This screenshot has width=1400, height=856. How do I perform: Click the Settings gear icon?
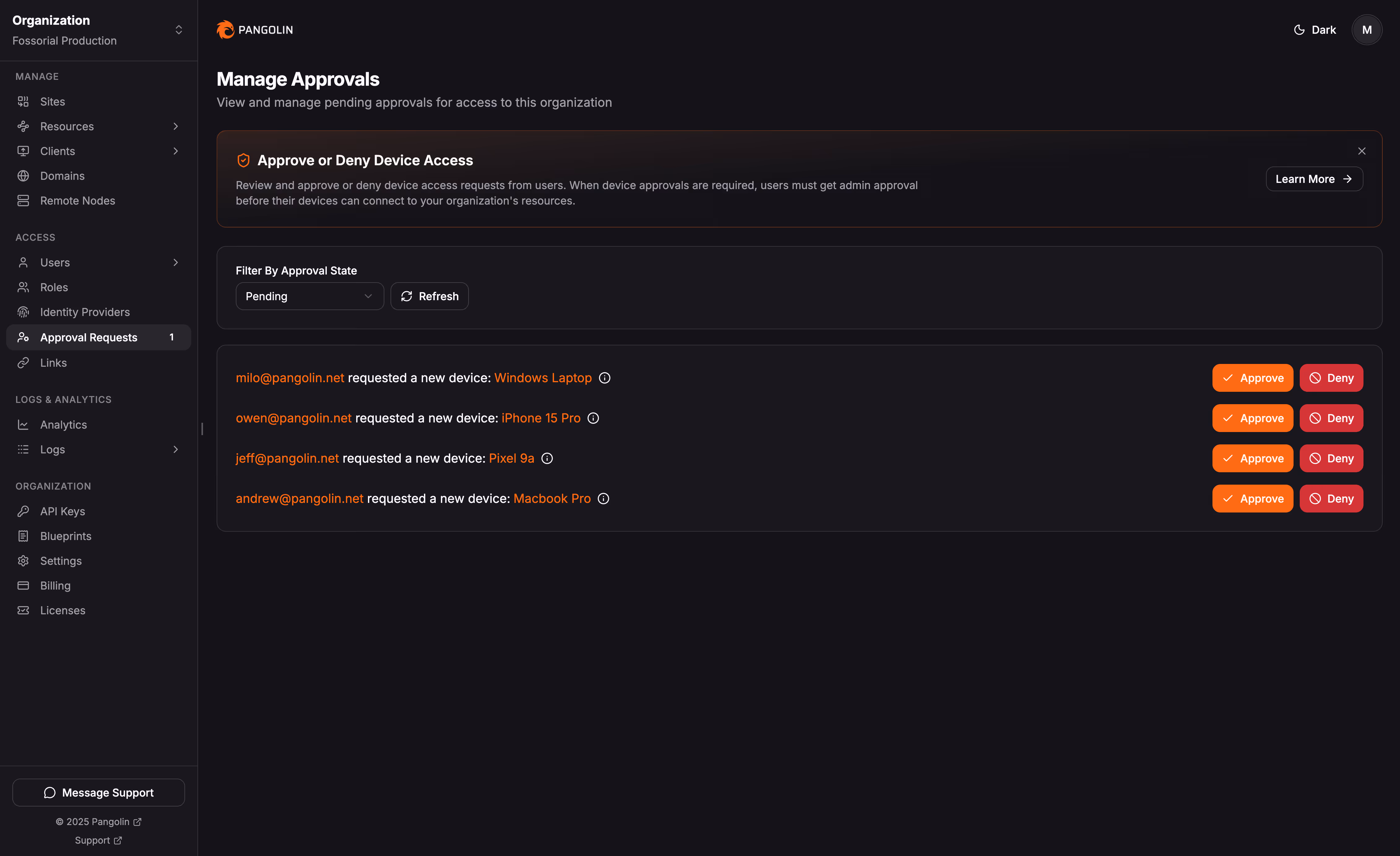pos(23,561)
